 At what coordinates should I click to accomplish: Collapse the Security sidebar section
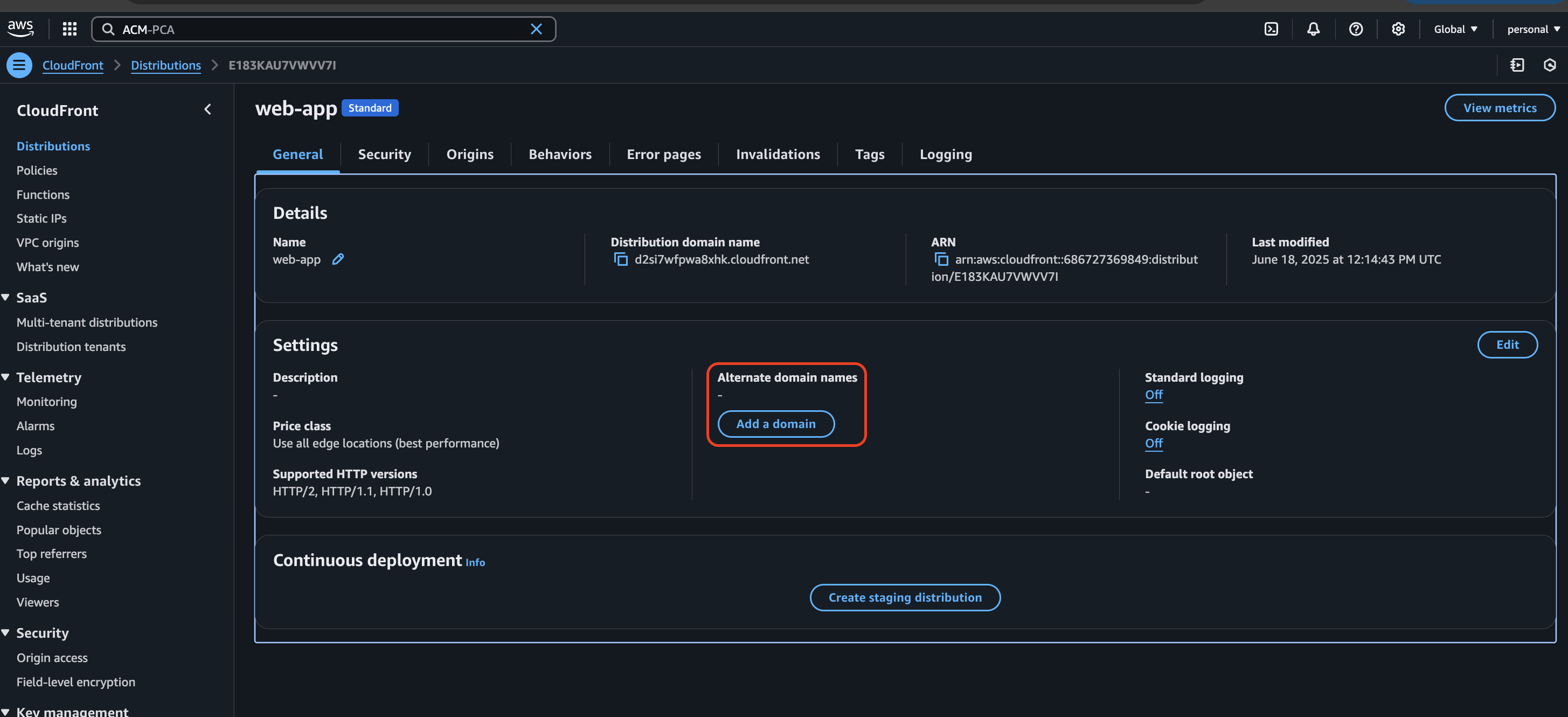[x=5, y=633]
